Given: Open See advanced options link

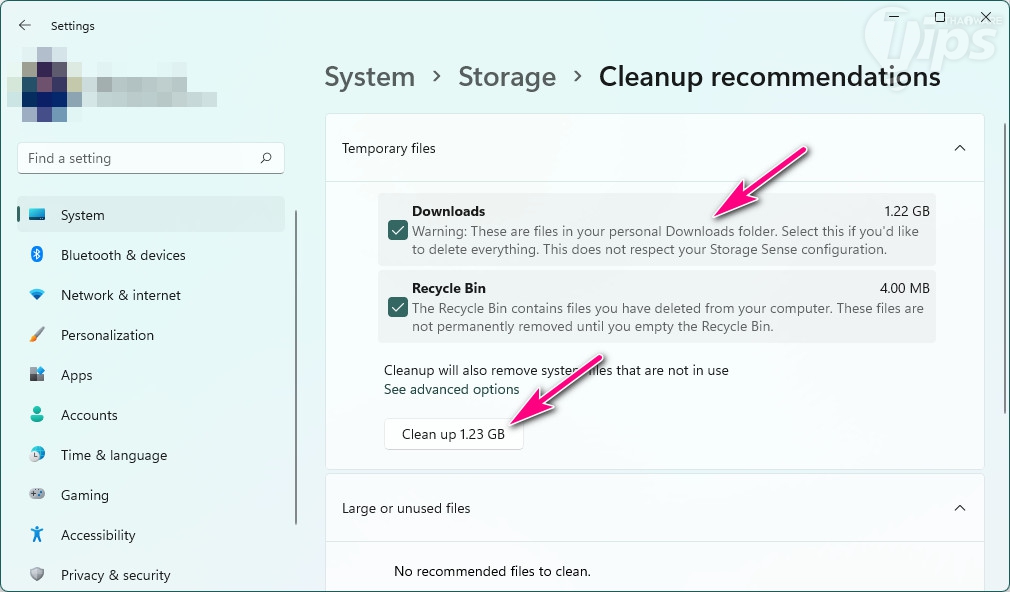Looking at the screenshot, I should tap(452, 389).
